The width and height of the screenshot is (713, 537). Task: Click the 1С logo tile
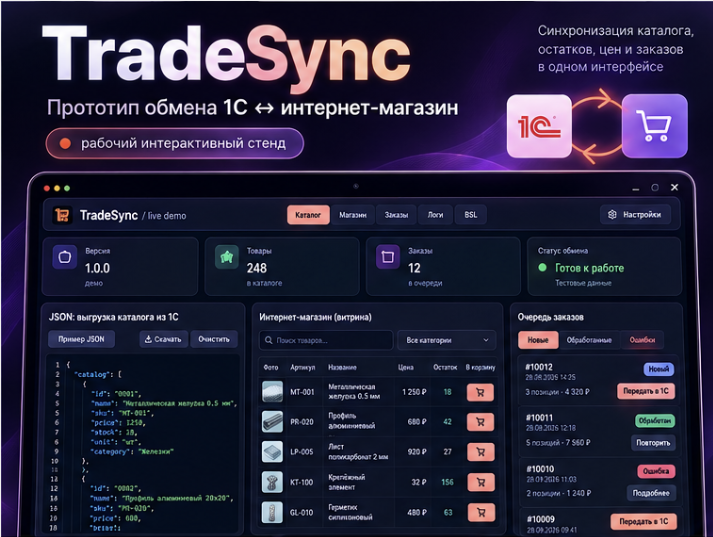point(539,126)
